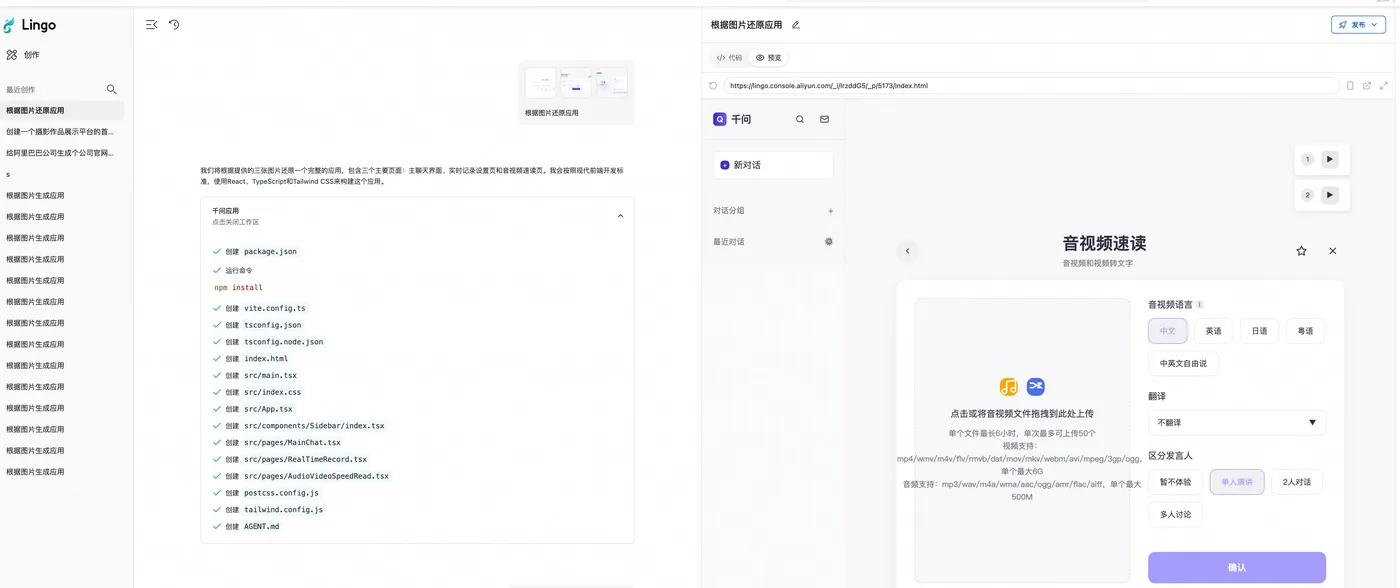Select 粤语 language option
The image size is (1400, 588).
point(1305,331)
